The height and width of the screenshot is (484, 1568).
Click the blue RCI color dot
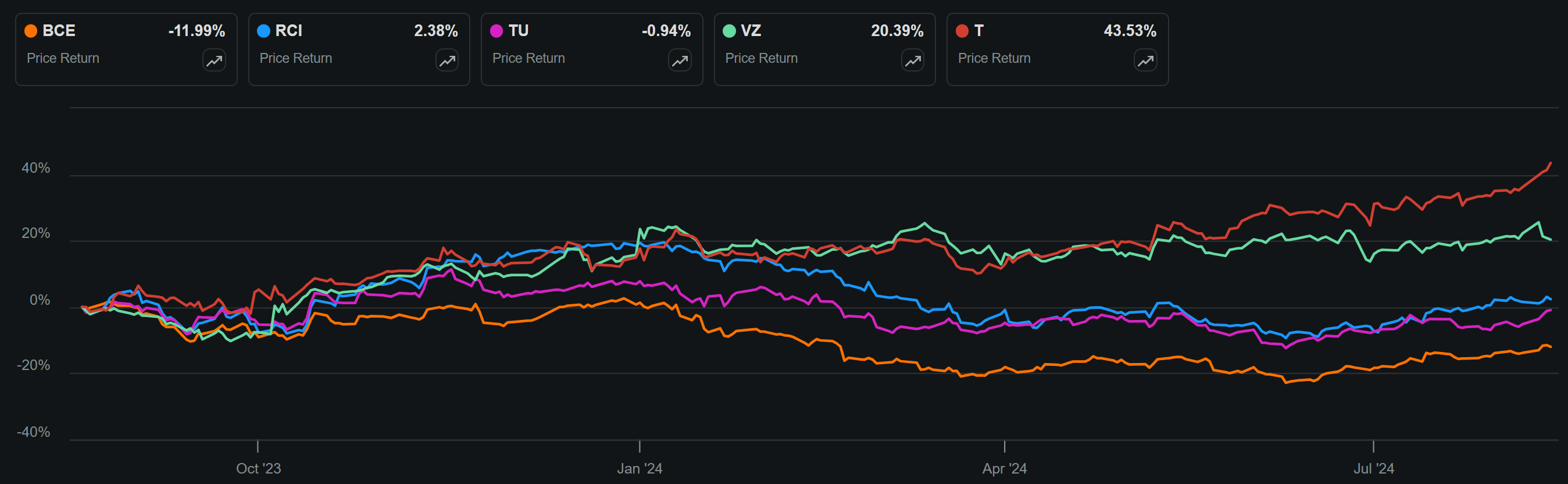pyautogui.click(x=263, y=31)
